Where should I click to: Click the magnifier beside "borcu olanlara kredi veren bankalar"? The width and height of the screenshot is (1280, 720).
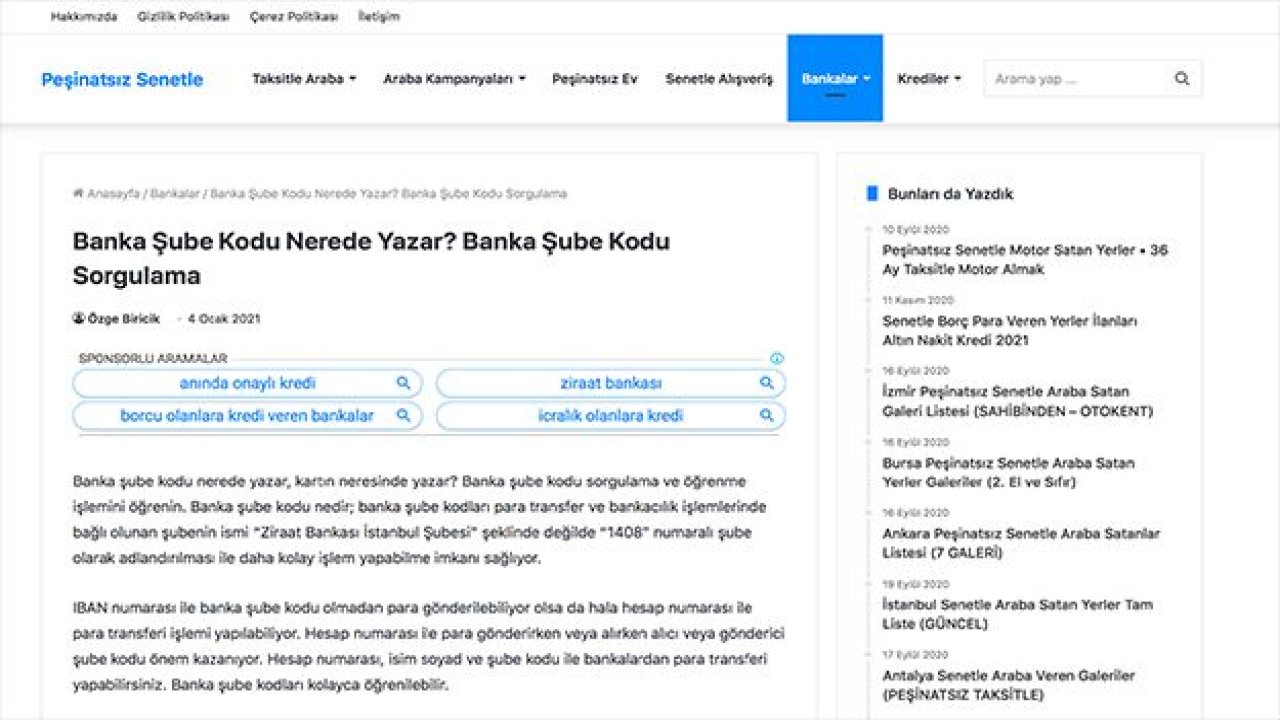coord(404,415)
